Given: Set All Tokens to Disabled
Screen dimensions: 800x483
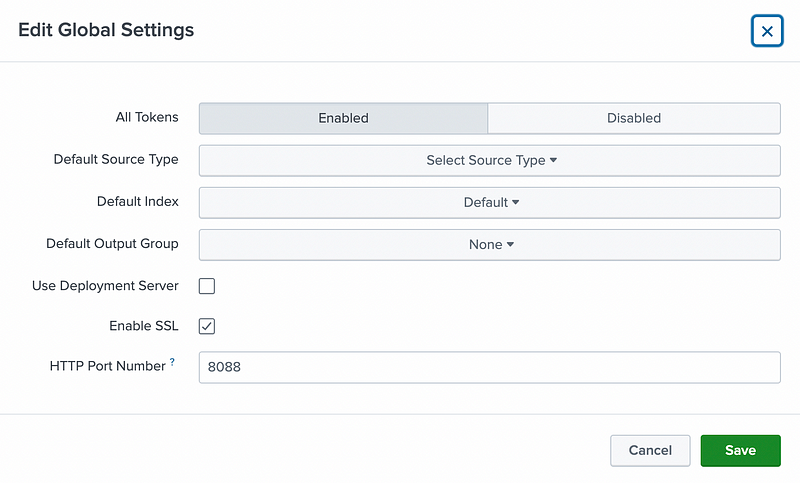Looking at the screenshot, I should point(633,118).
